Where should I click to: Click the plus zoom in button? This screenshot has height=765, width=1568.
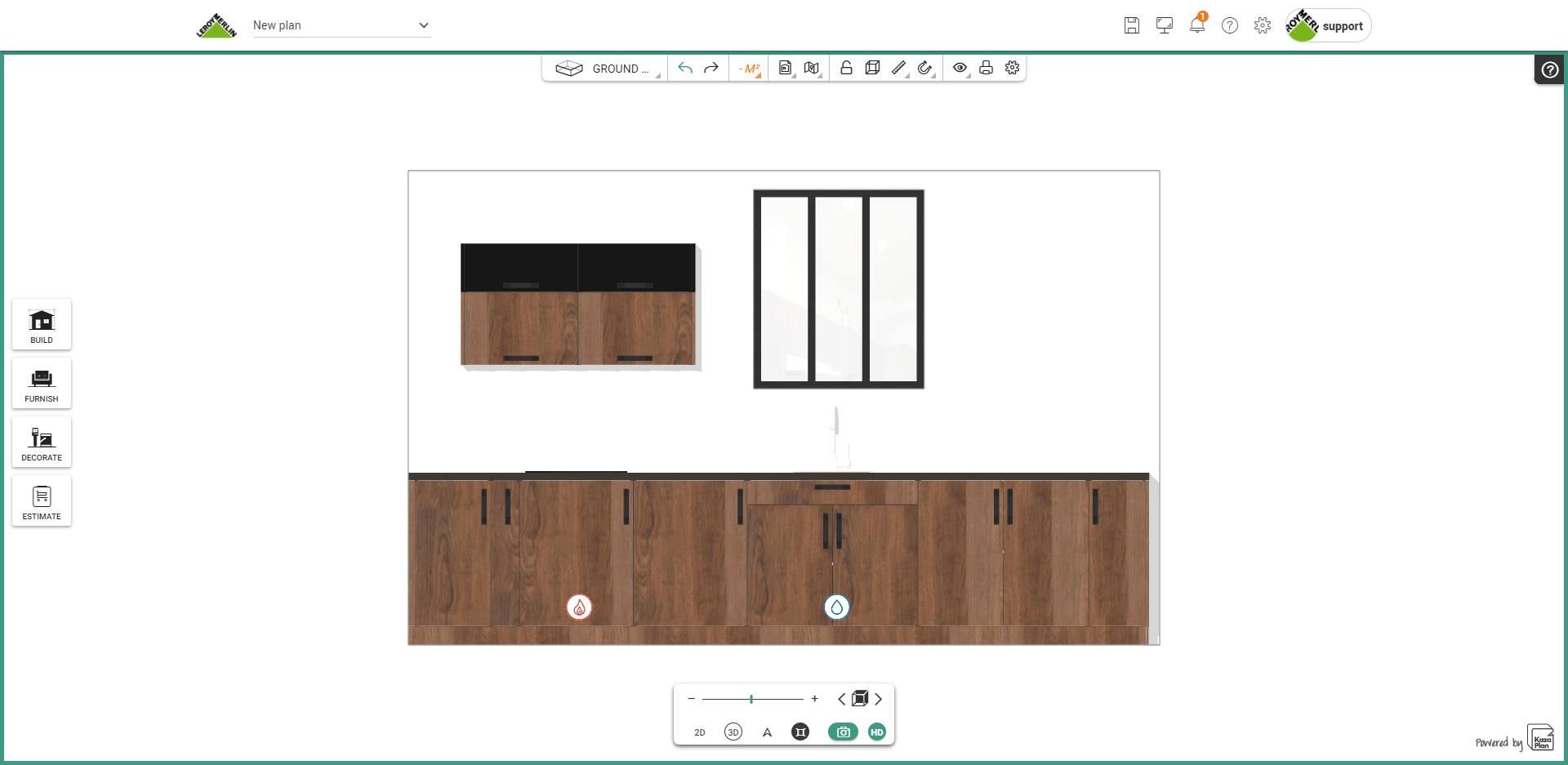tap(814, 699)
